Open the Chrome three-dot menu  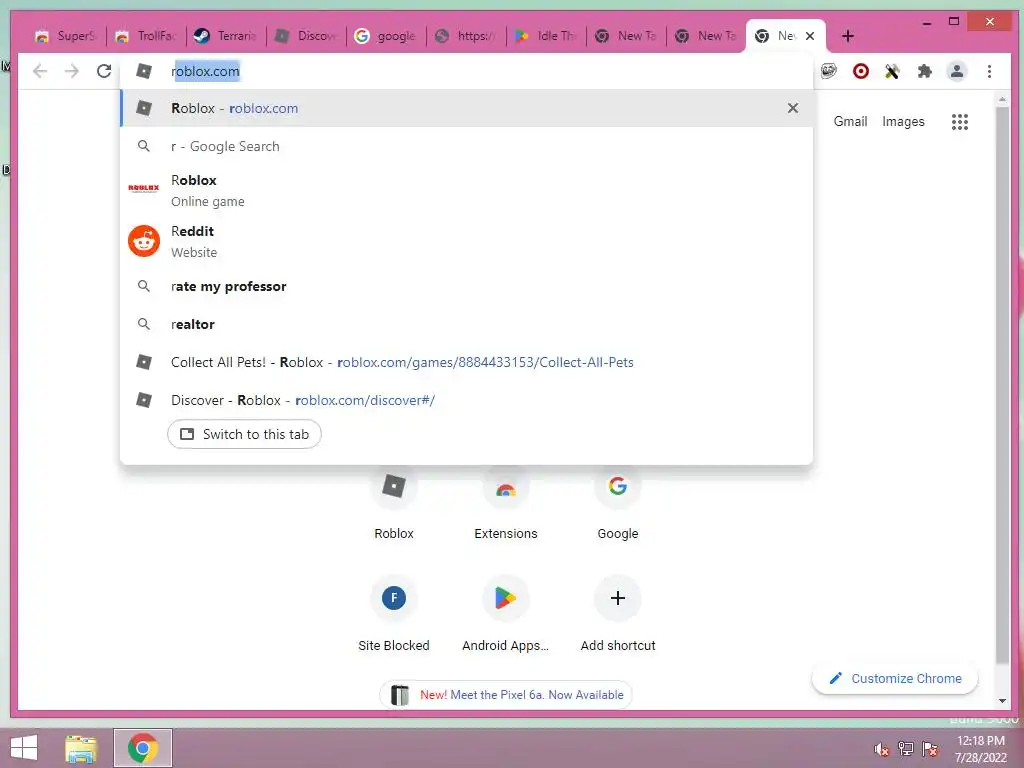click(x=989, y=71)
